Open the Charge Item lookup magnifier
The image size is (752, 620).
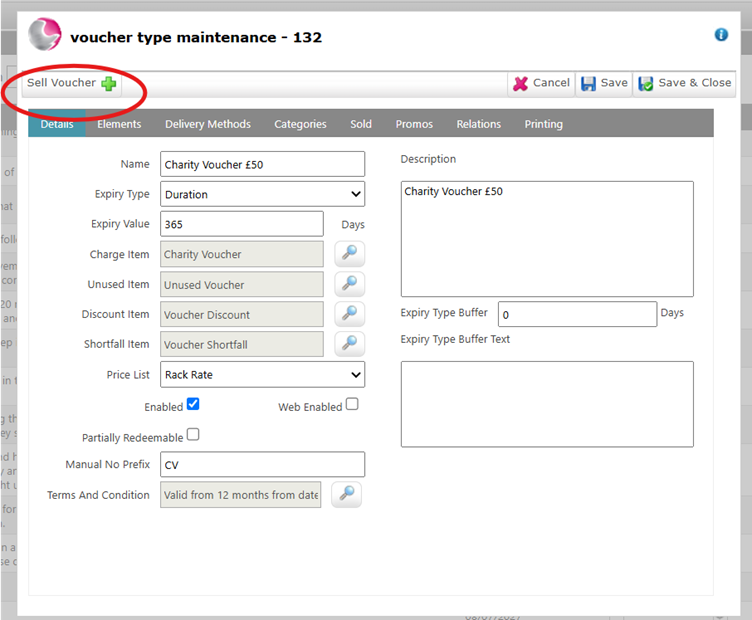(x=350, y=254)
